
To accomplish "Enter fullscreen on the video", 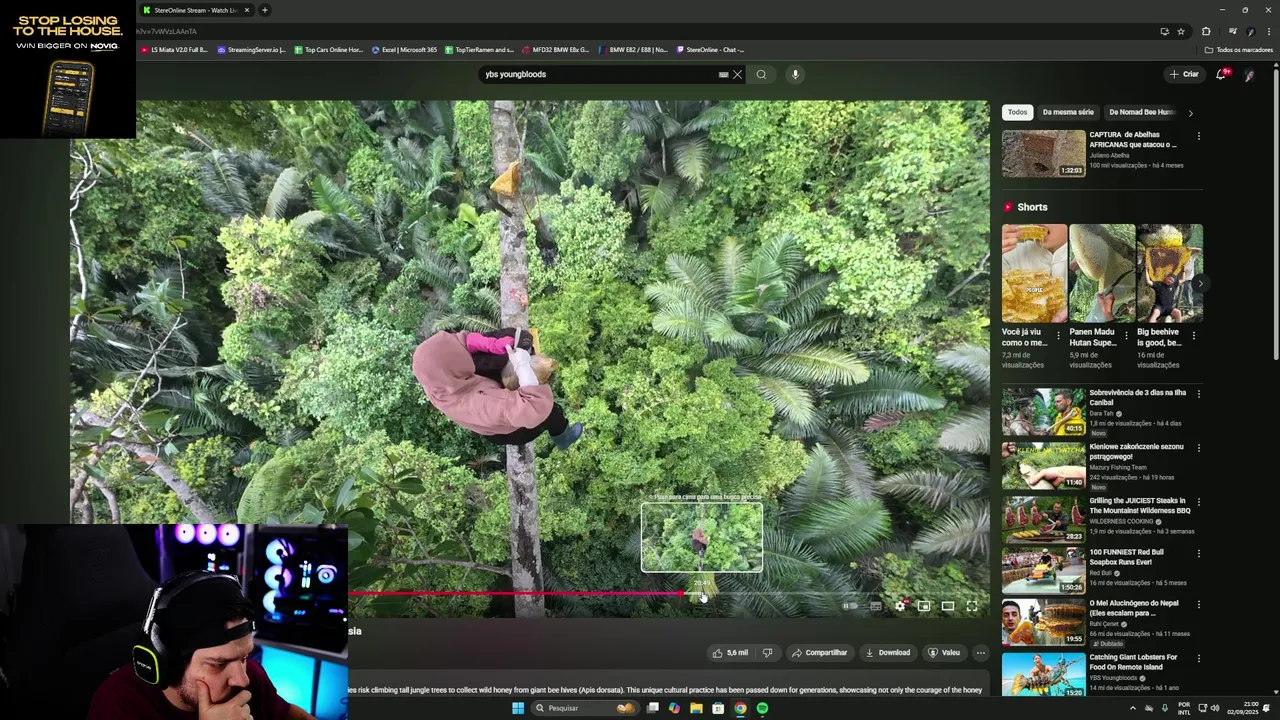I will (972, 606).
